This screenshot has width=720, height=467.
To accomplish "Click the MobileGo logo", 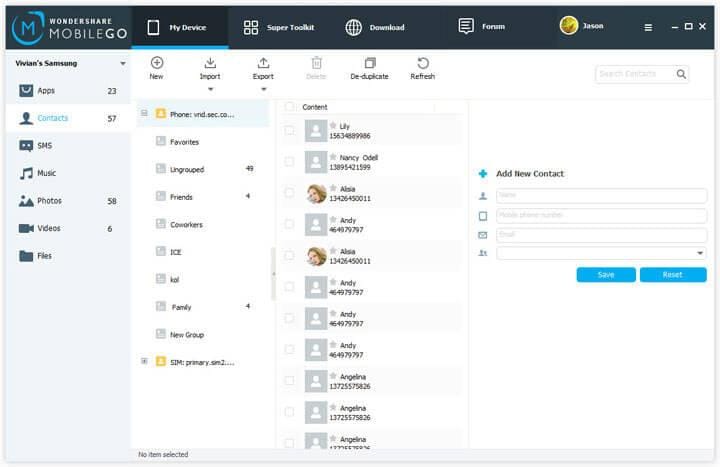I will [69, 28].
